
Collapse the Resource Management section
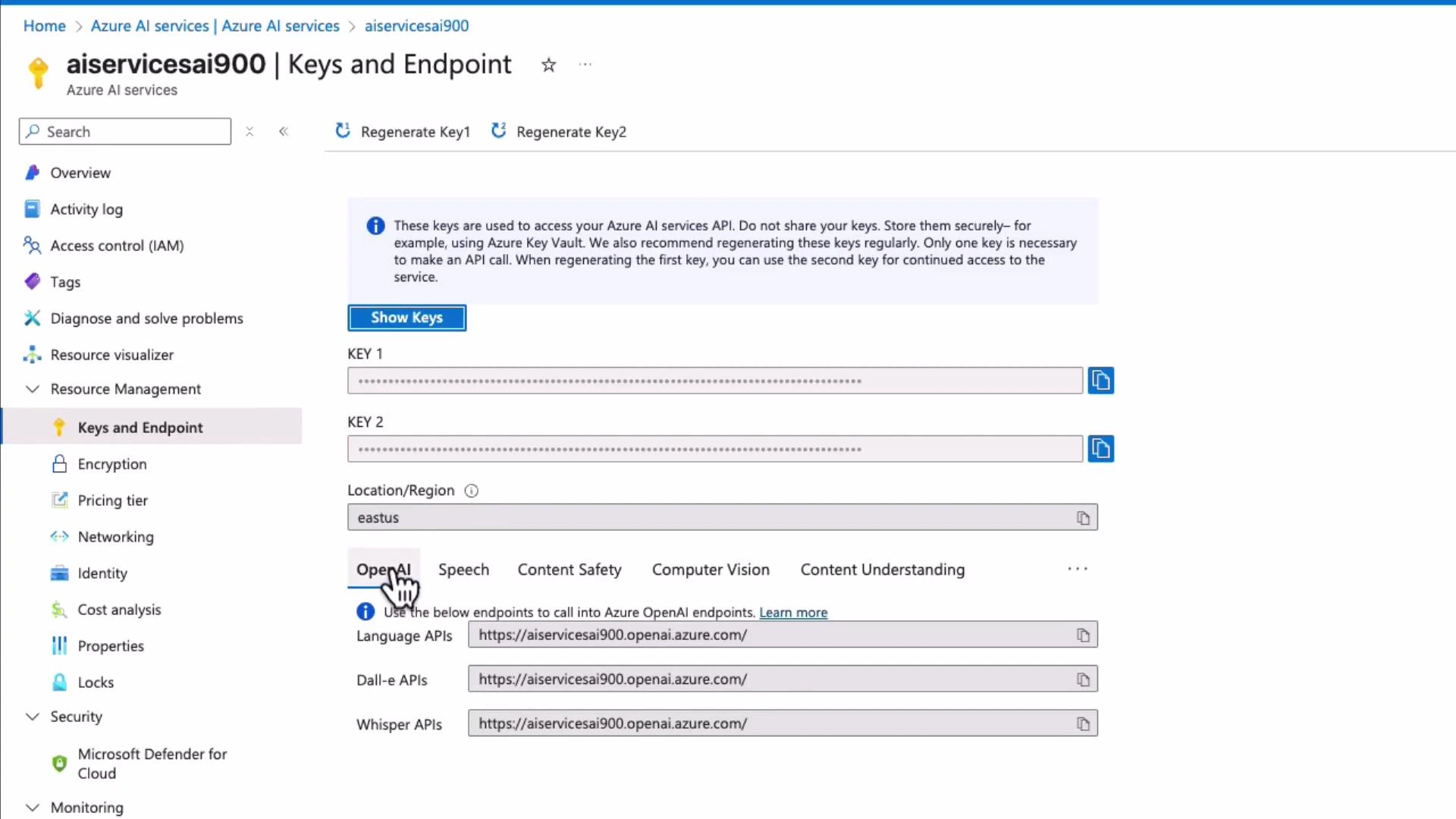pyautogui.click(x=33, y=389)
